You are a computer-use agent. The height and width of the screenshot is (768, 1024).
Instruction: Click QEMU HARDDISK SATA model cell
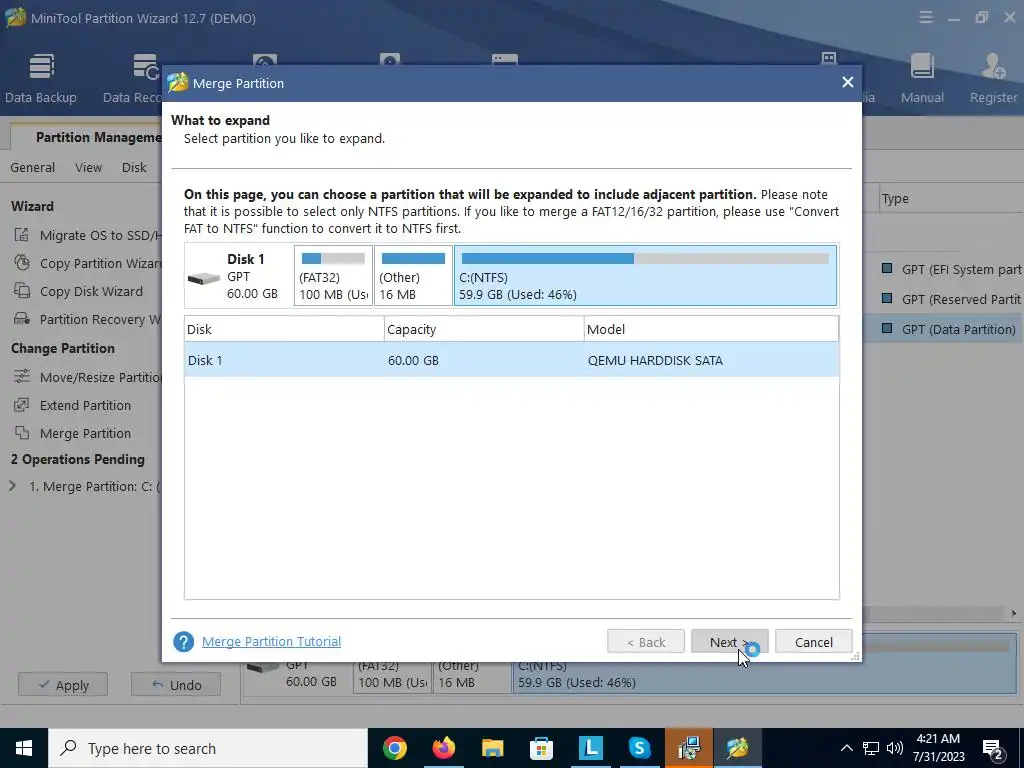coord(655,360)
